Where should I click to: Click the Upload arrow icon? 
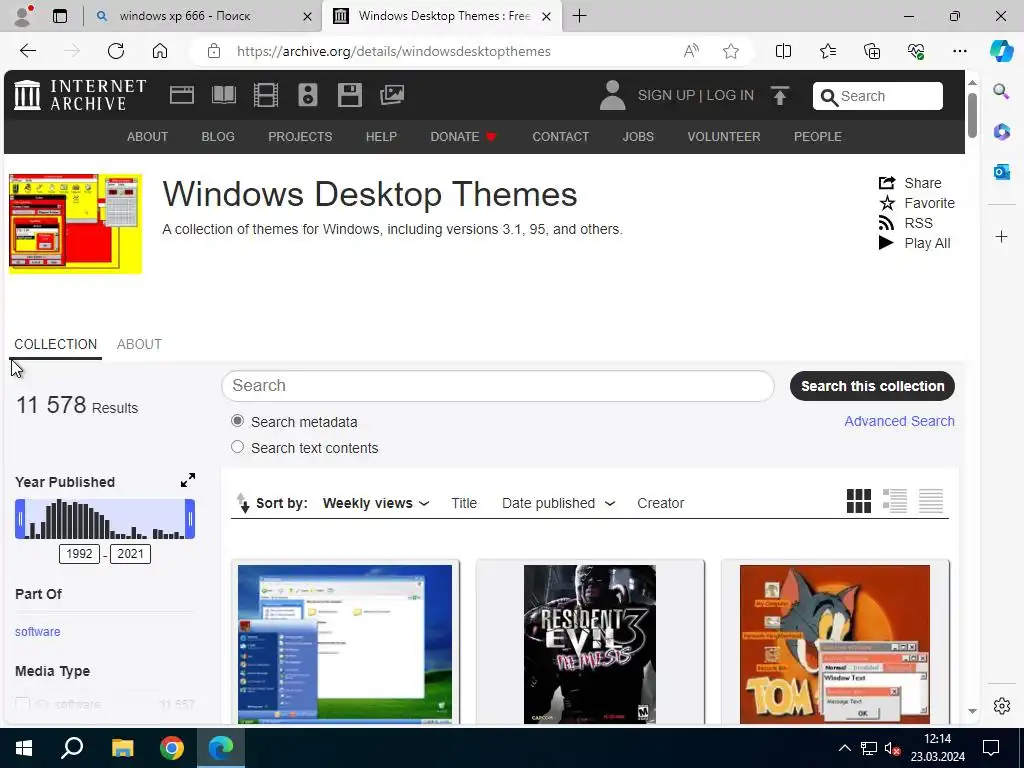pos(780,95)
